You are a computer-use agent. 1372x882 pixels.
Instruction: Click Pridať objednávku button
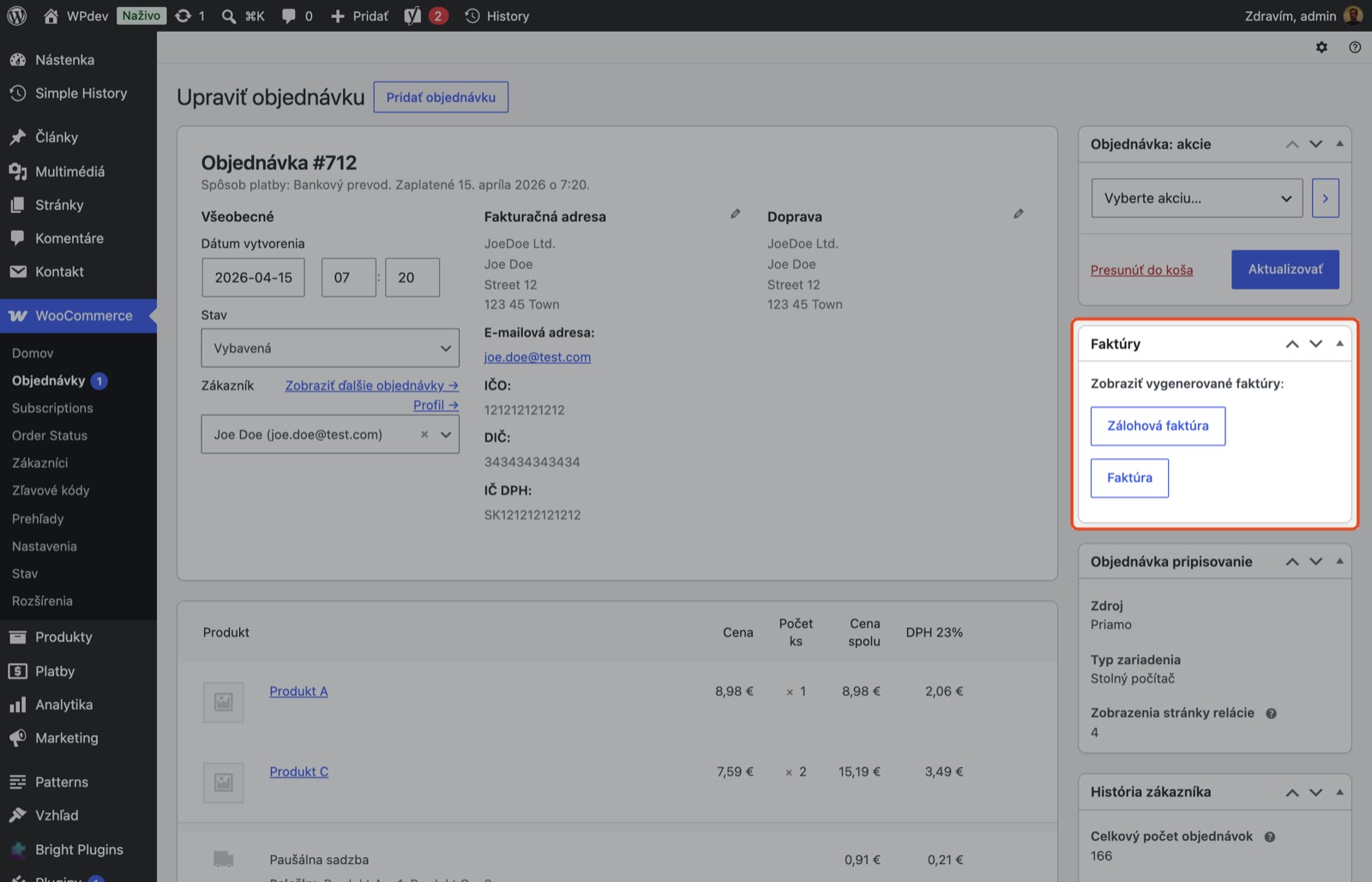[441, 97]
